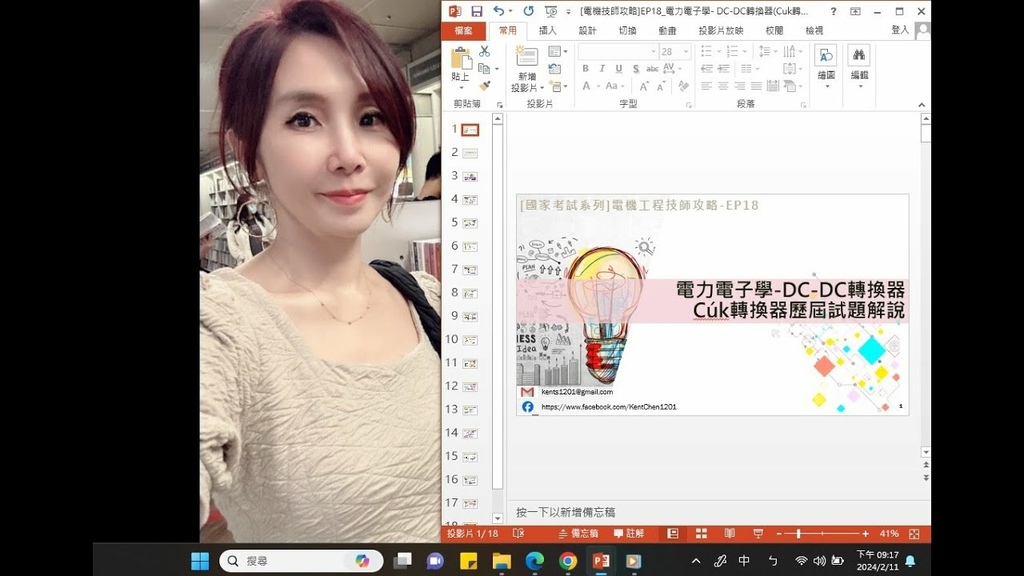Click the 備忘稿 Notes button
This screenshot has height=576, width=1024.
578,534
